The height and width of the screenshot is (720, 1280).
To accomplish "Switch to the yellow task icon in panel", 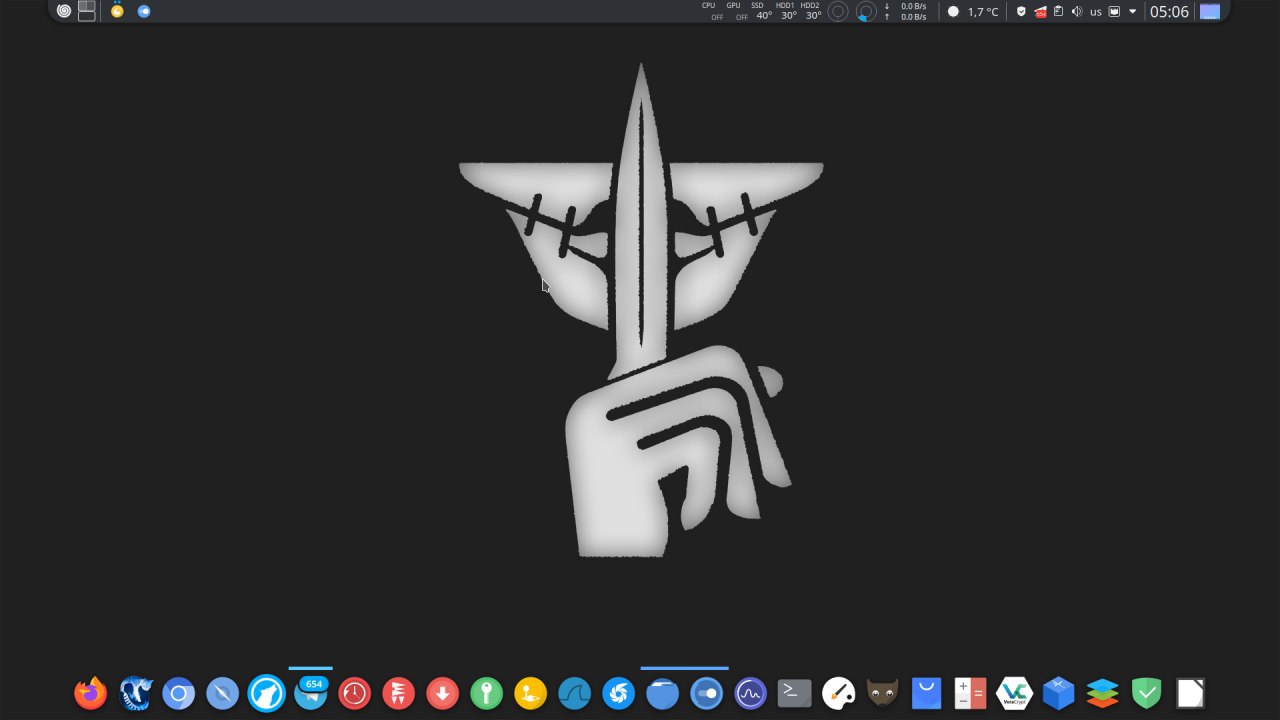I will click(117, 11).
